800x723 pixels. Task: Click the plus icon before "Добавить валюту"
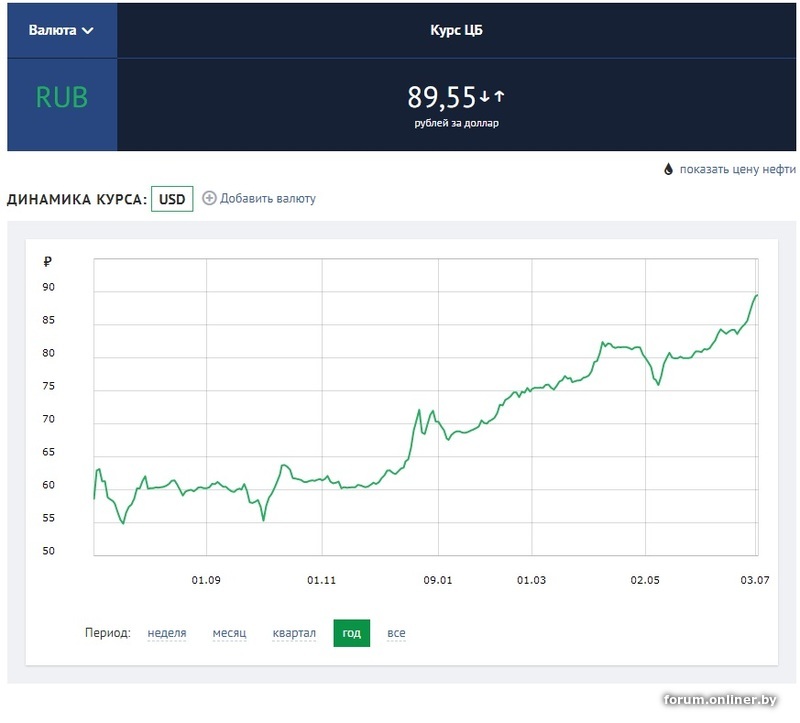click(x=209, y=198)
